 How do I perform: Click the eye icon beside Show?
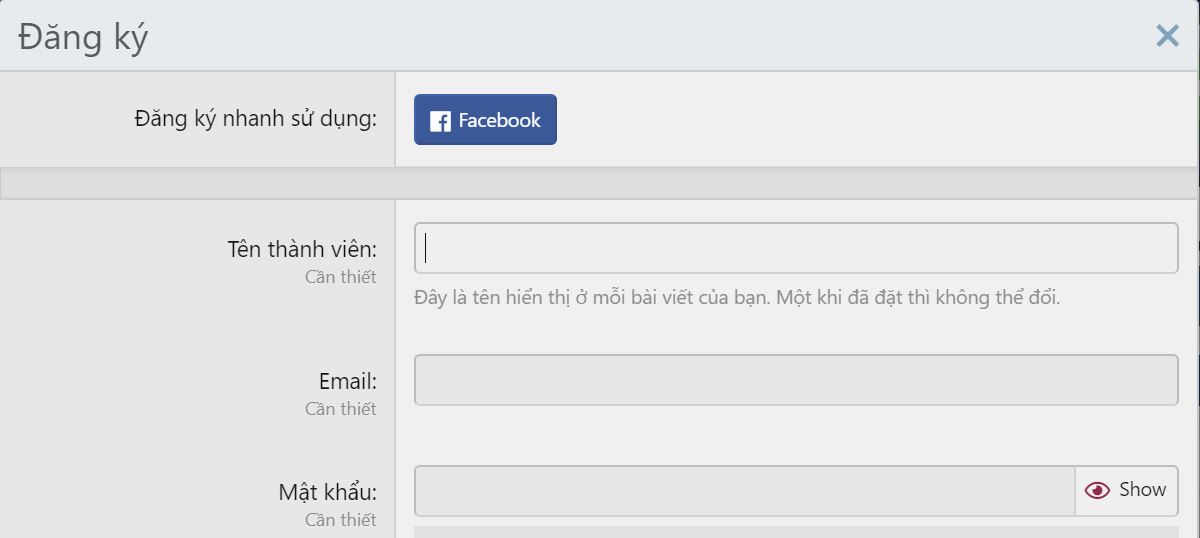coord(1097,490)
